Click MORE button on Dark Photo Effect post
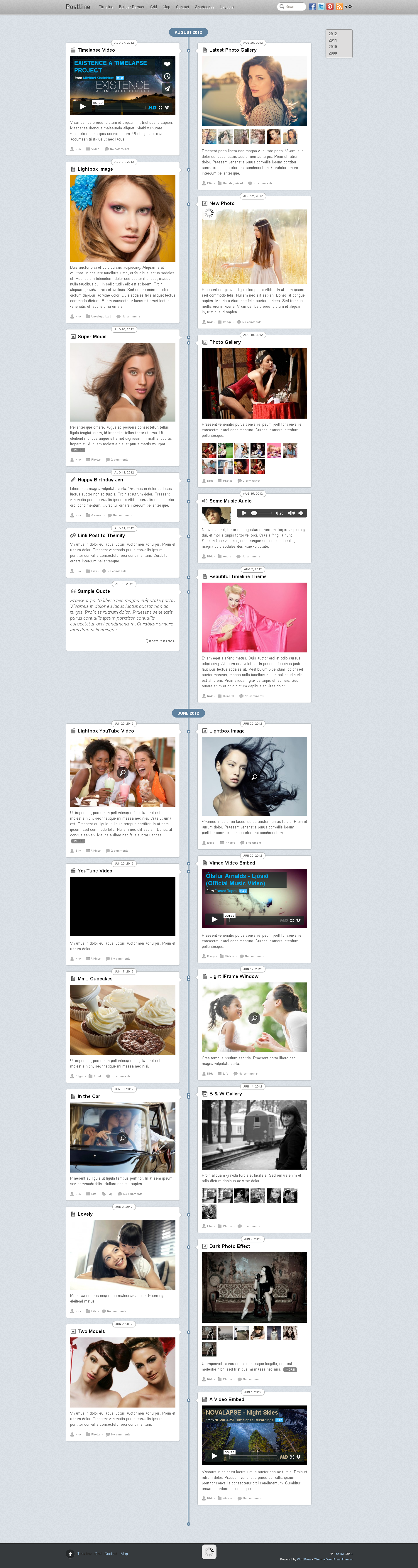Viewport: 418px width, 1568px height. point(290,1370)
